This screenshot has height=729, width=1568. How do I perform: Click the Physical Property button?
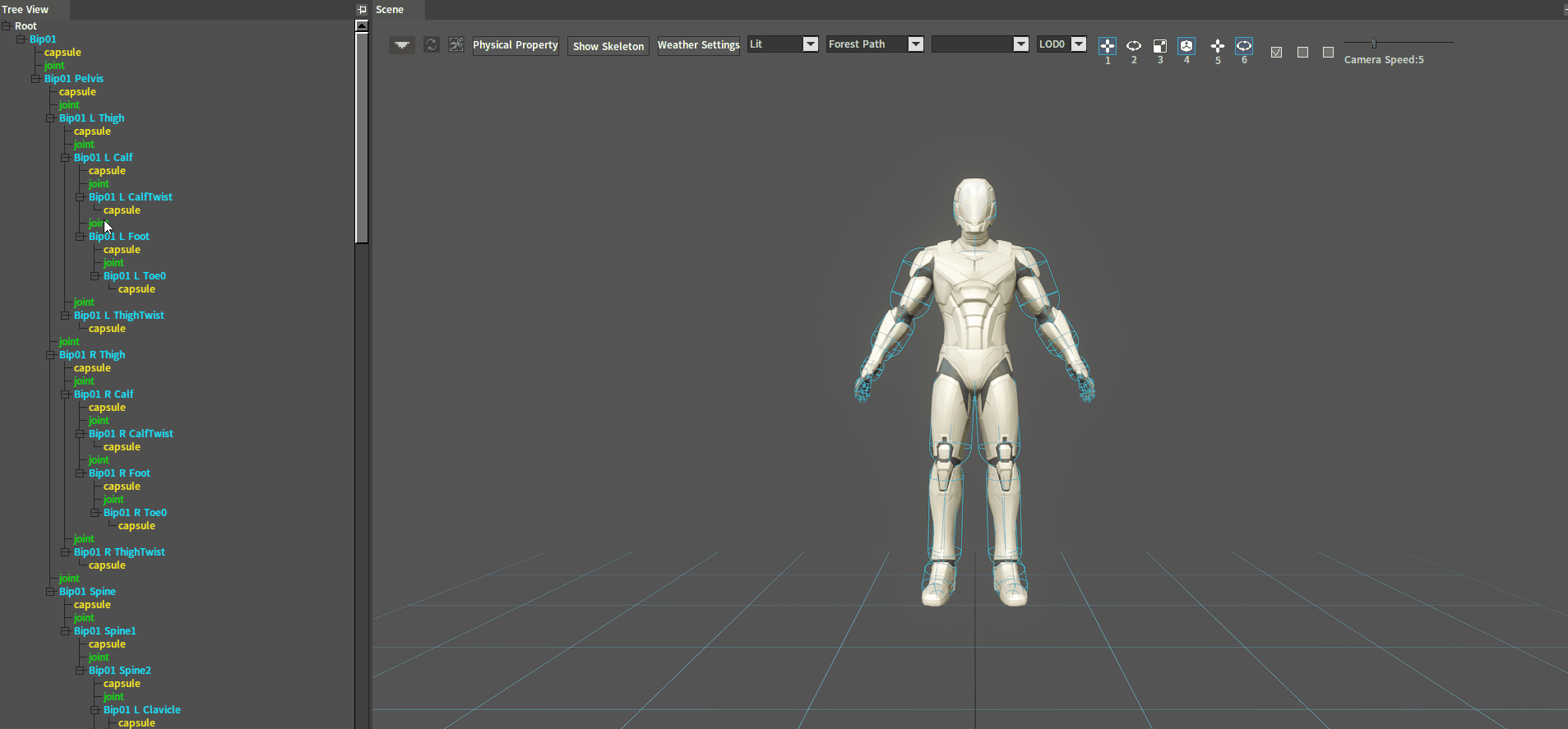click(x=516, y=45)
